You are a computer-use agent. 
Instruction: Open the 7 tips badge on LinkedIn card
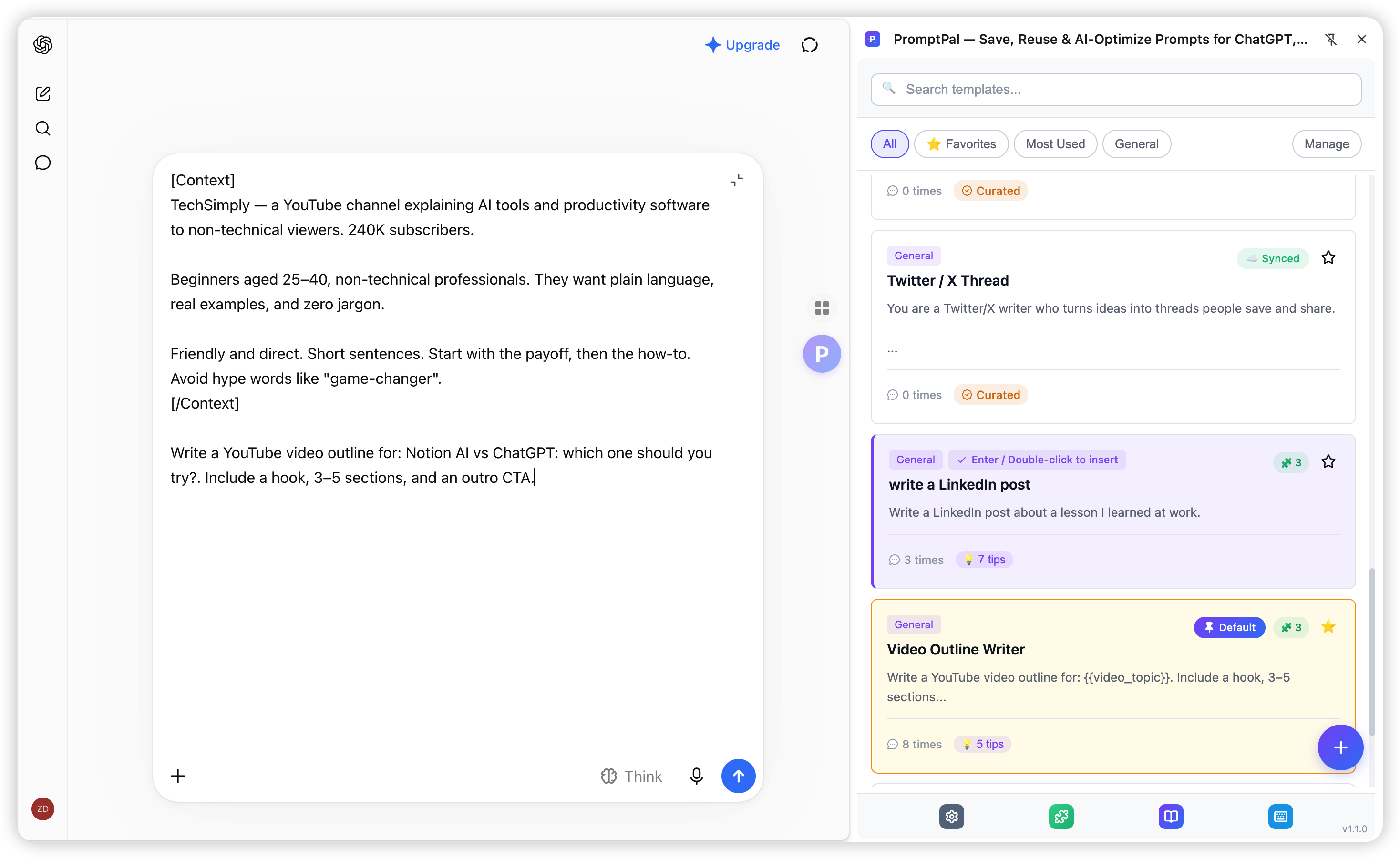click(x=984, y=560)
